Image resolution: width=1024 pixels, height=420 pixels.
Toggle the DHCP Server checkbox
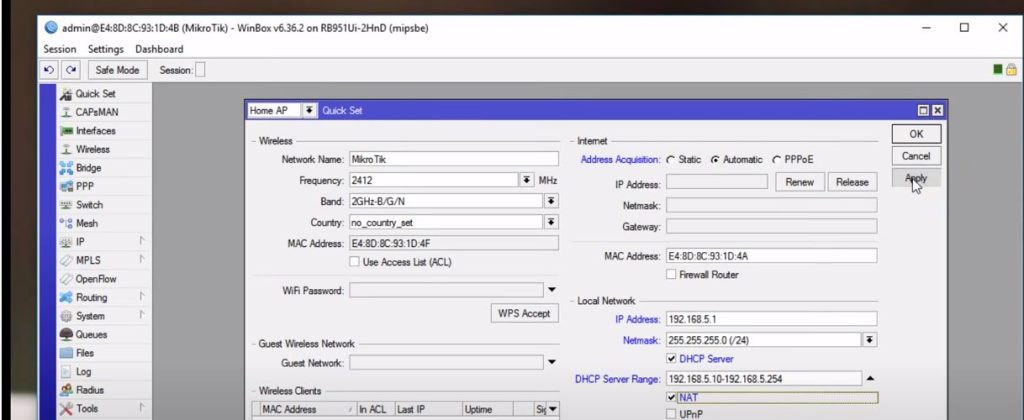point(671,359)
